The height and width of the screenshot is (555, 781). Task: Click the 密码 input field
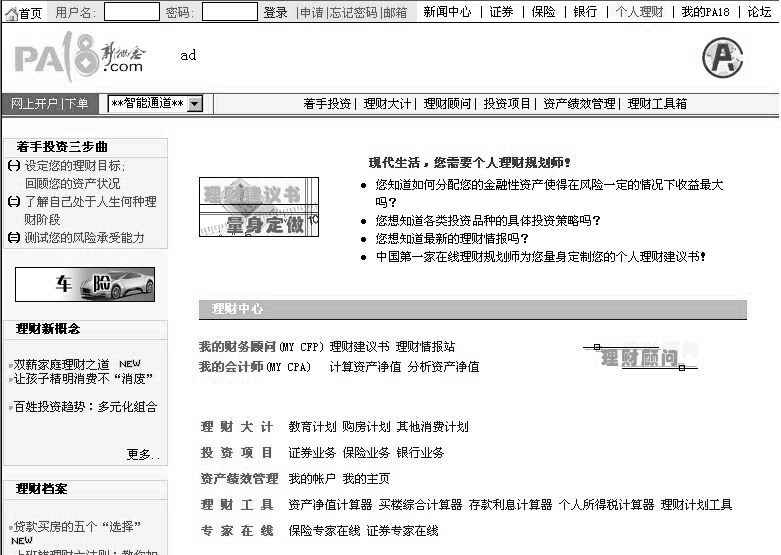pos(230,12)
